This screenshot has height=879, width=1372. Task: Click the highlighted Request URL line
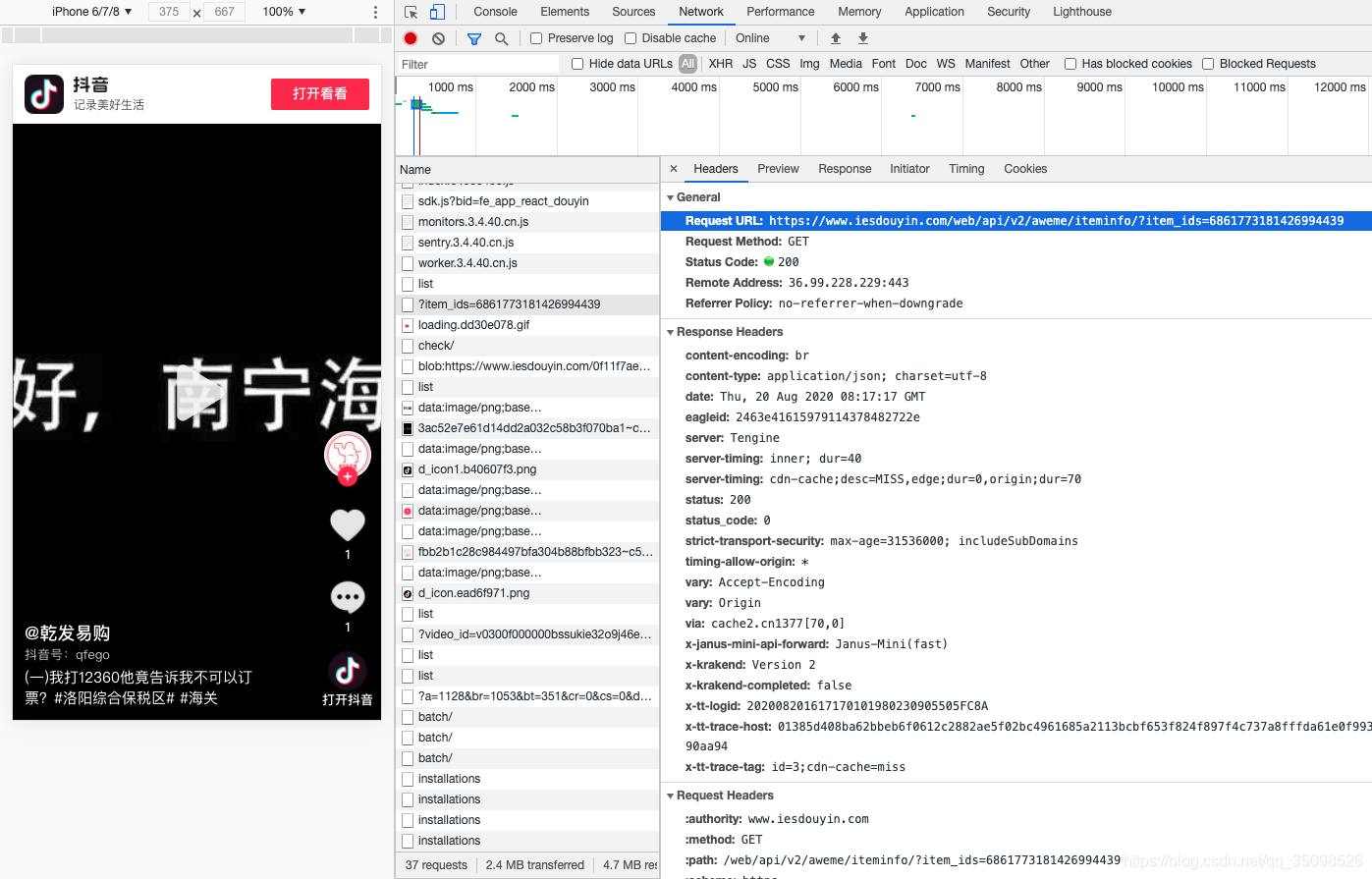coord(1015,221)
